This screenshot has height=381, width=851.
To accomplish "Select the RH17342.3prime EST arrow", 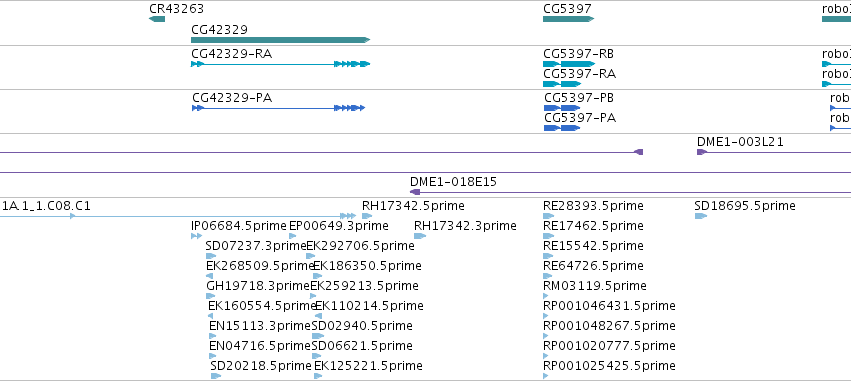I will (x=420, y=236).
